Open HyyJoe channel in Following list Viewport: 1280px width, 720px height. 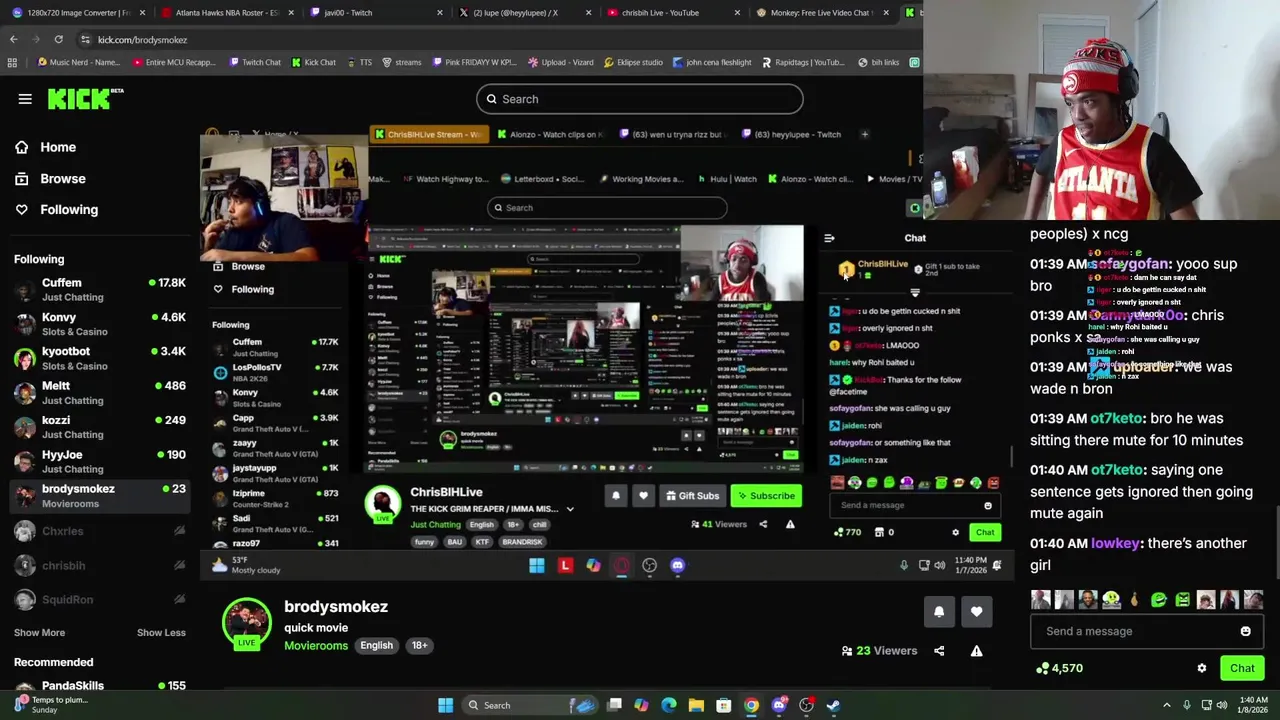coord(100,461)
